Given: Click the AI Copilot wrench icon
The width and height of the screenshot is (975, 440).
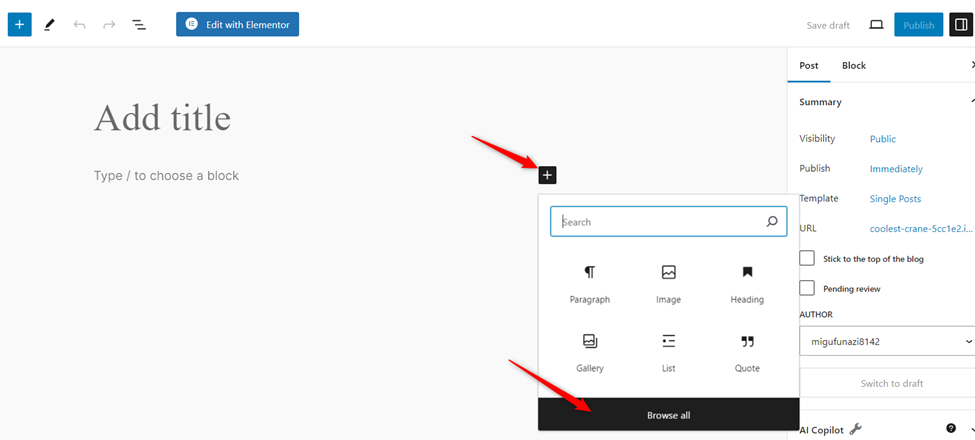Looking at the screenshot, I should [855, 428].
